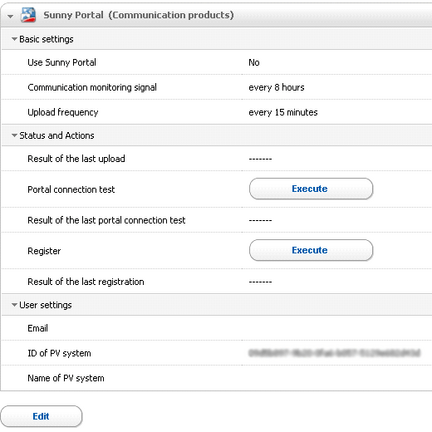Click the dashes value for last upload result
Viewport: 432px width, 432px height.
(260, 159)
